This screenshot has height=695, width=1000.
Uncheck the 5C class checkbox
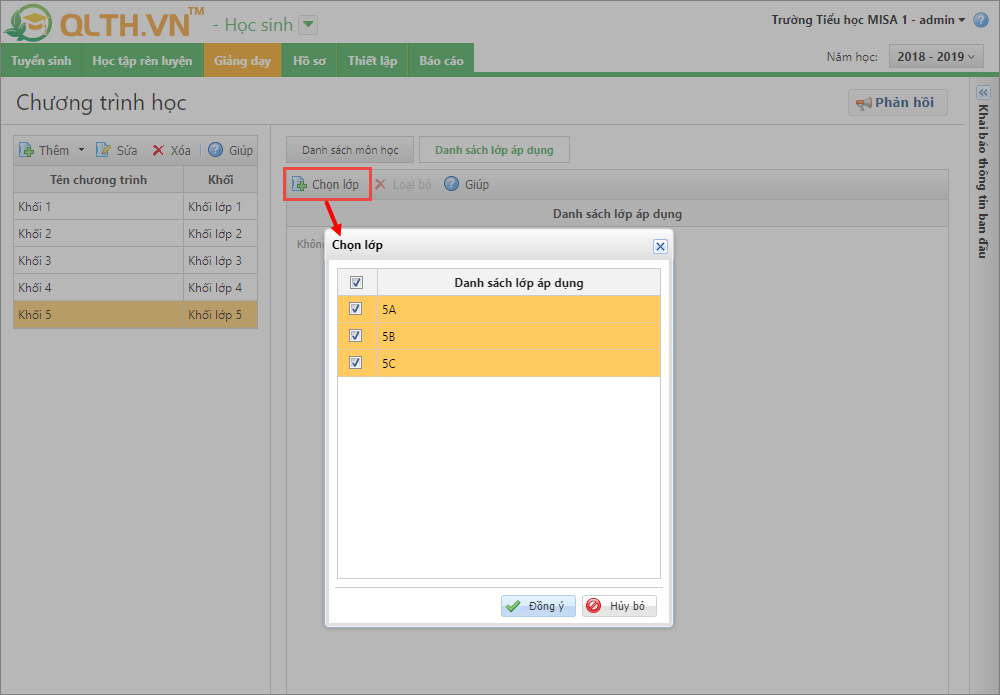356,363
